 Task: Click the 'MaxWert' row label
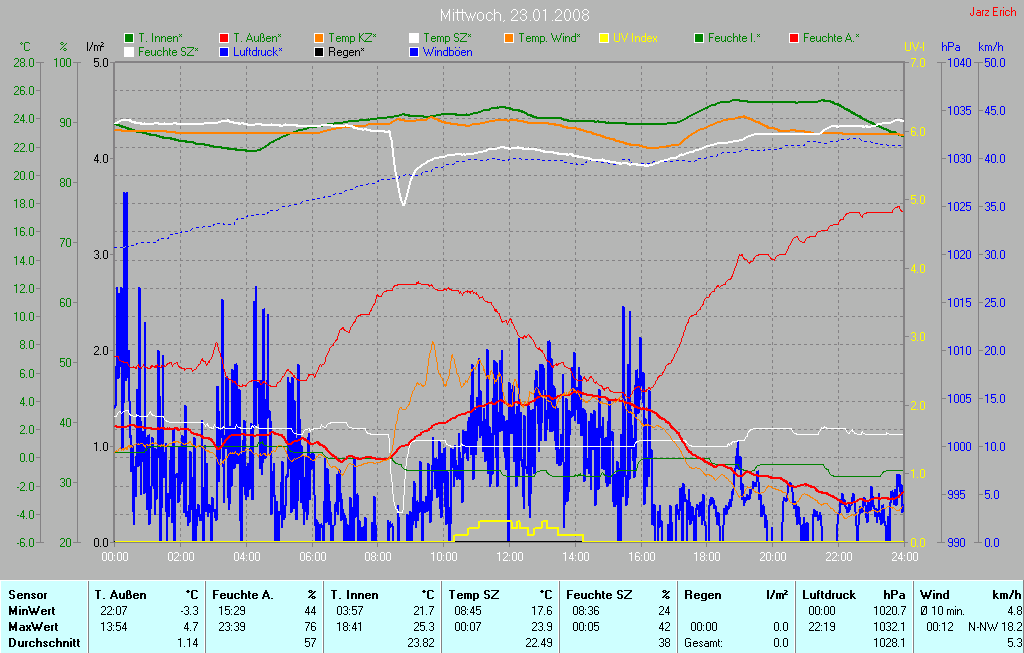pyautogui.click(x=33, y=627)
